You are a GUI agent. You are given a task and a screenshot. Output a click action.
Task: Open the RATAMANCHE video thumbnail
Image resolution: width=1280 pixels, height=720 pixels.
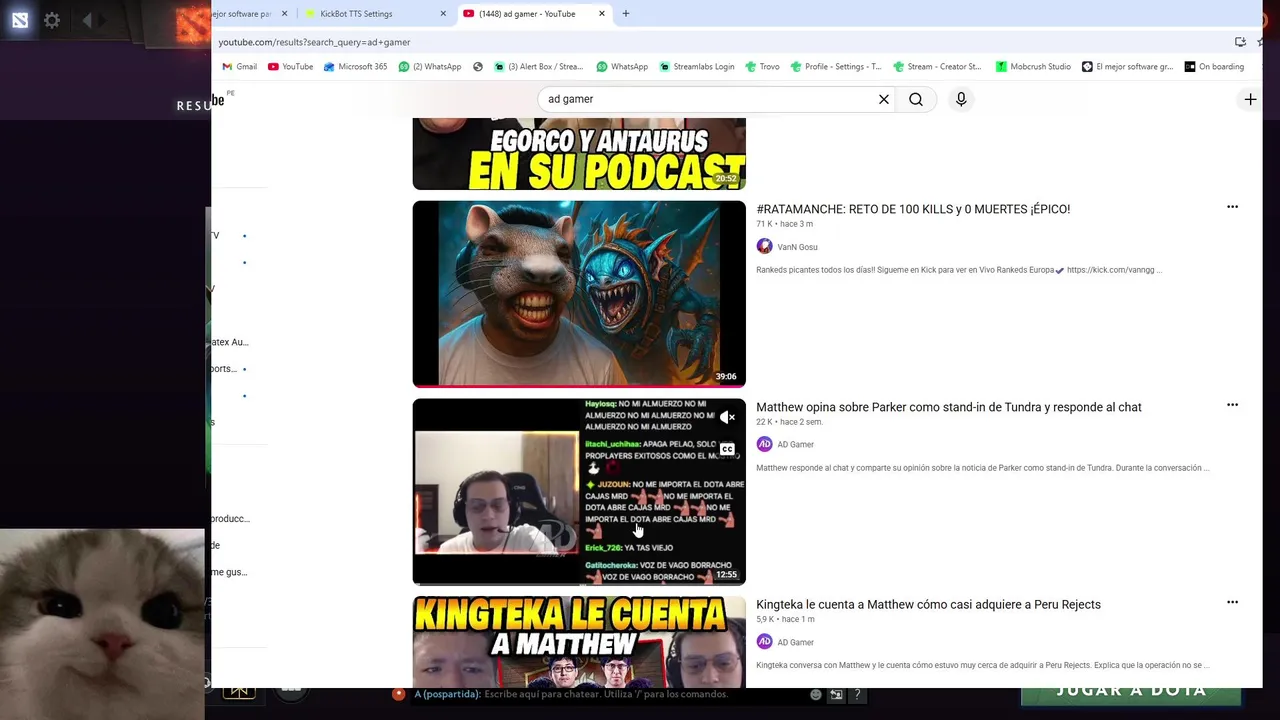(x=579, y=294)
